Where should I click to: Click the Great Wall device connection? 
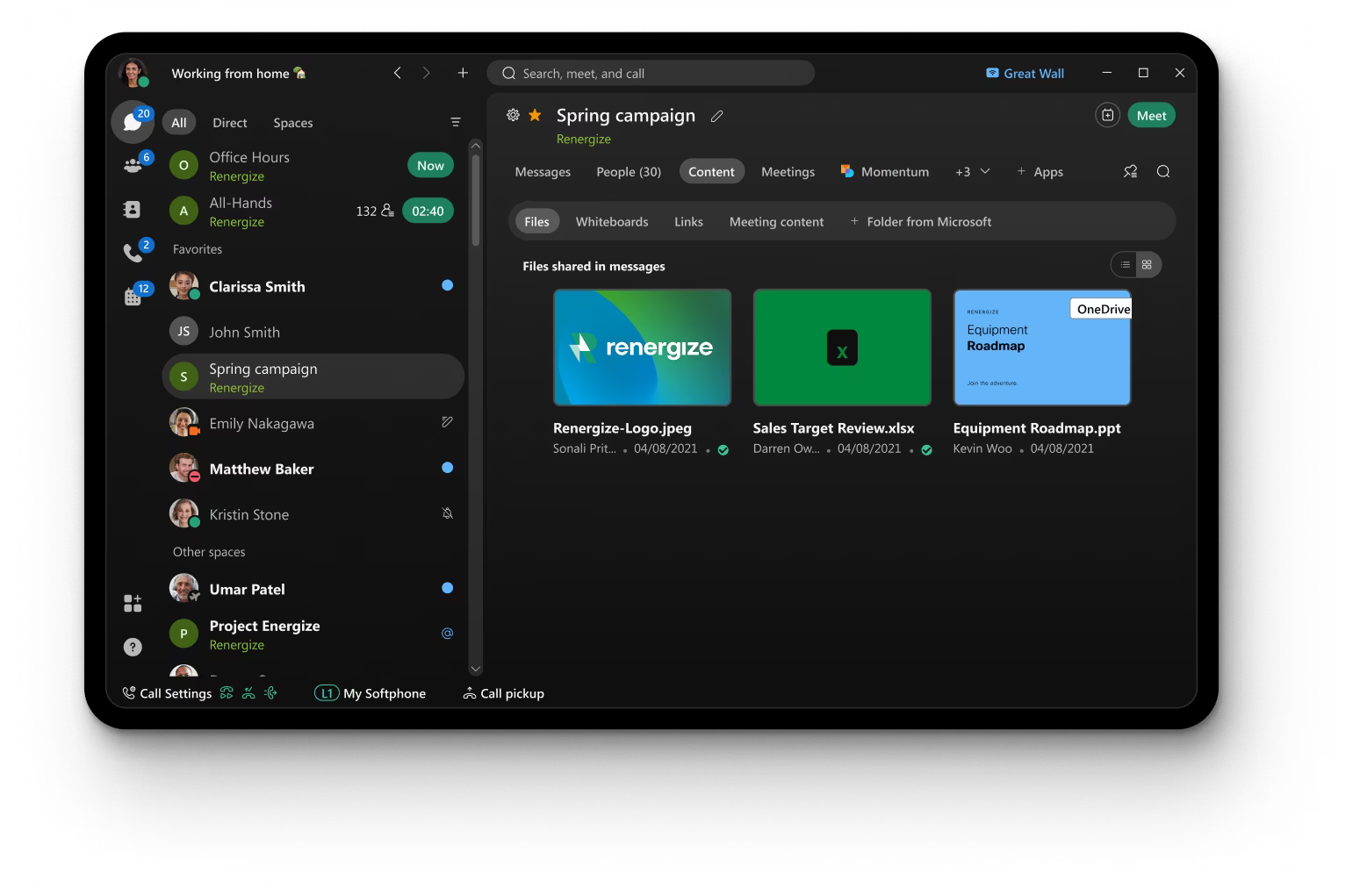coord(1025,74)
